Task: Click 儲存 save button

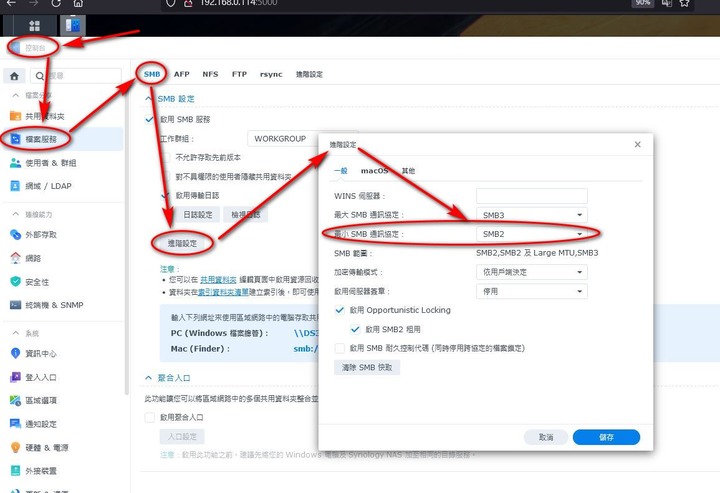Action: coord(606,437)
